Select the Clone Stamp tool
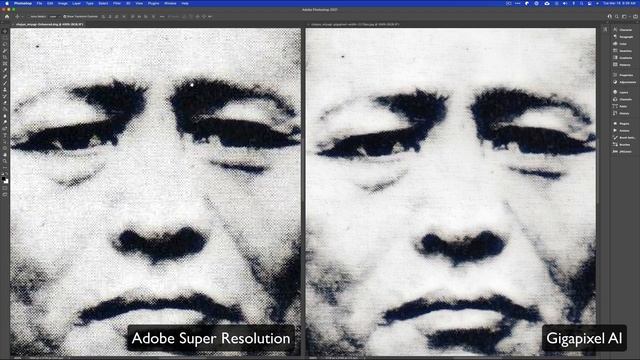 click(x=5, y=90)
